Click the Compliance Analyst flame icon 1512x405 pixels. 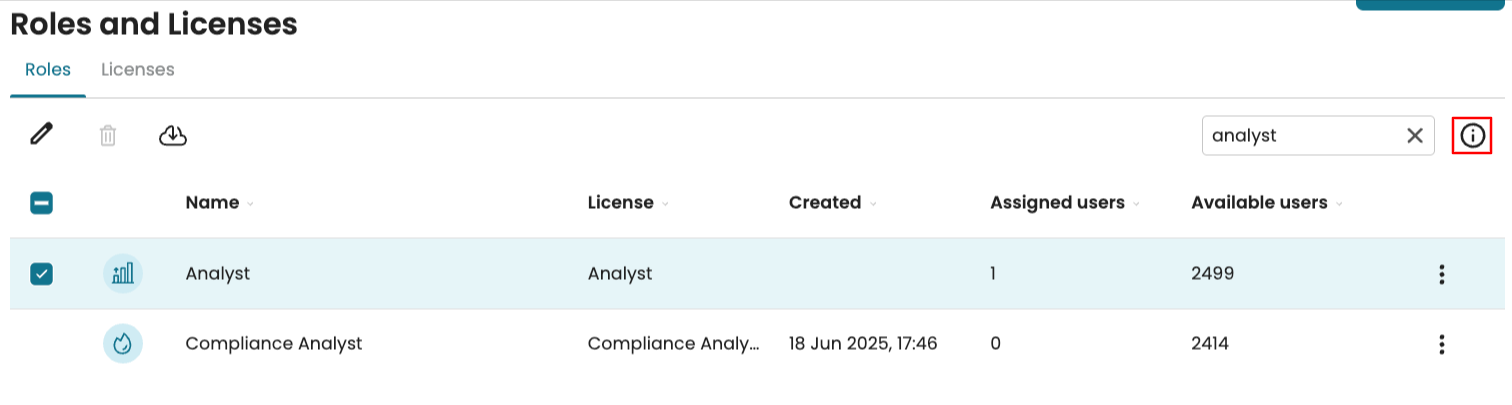coord(123,344)
